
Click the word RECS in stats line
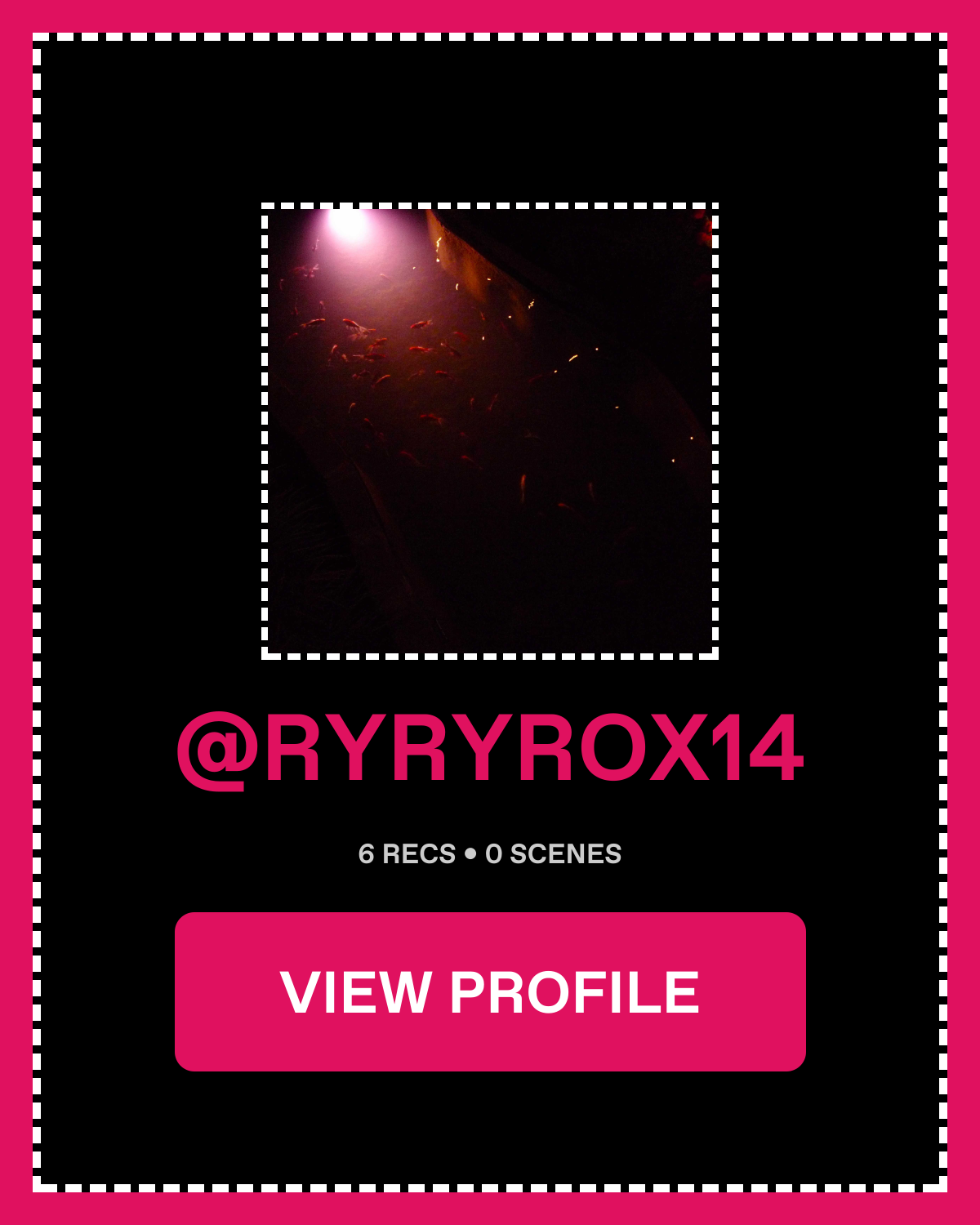click(419, 854)
